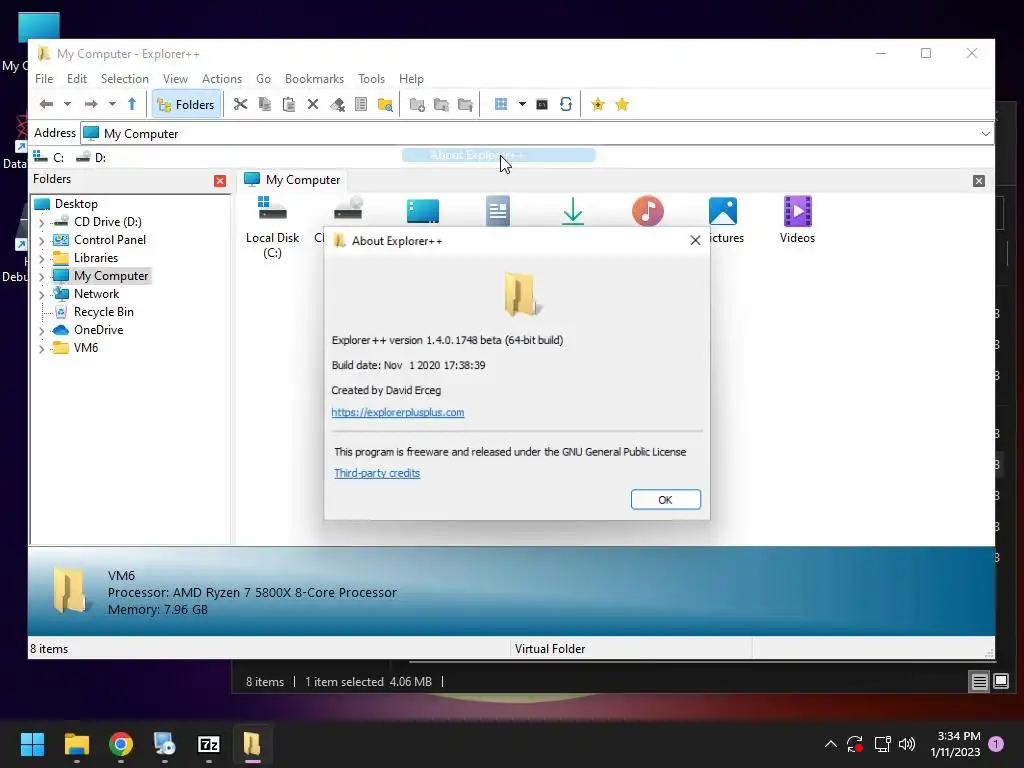
Task: Expand CD Drive (D:) tree node
Action: click(42, 223)
